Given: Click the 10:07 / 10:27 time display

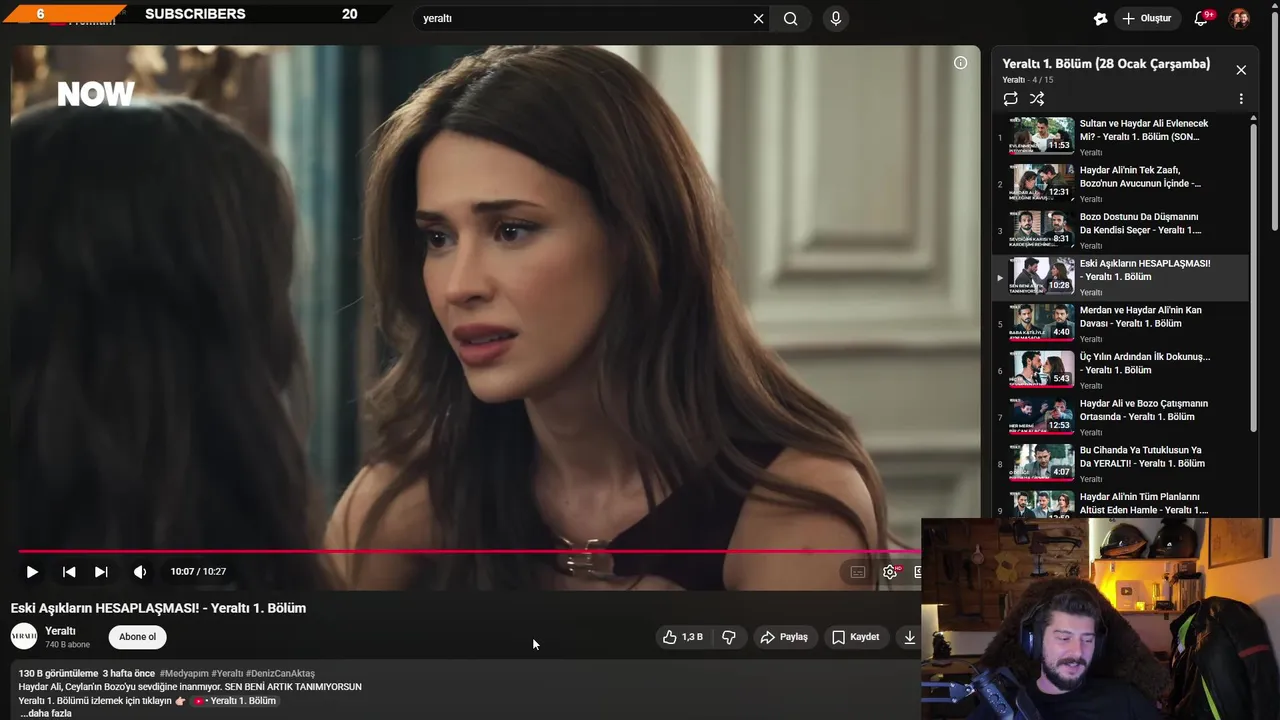Looking at the screenshot, I should (198, 572).
